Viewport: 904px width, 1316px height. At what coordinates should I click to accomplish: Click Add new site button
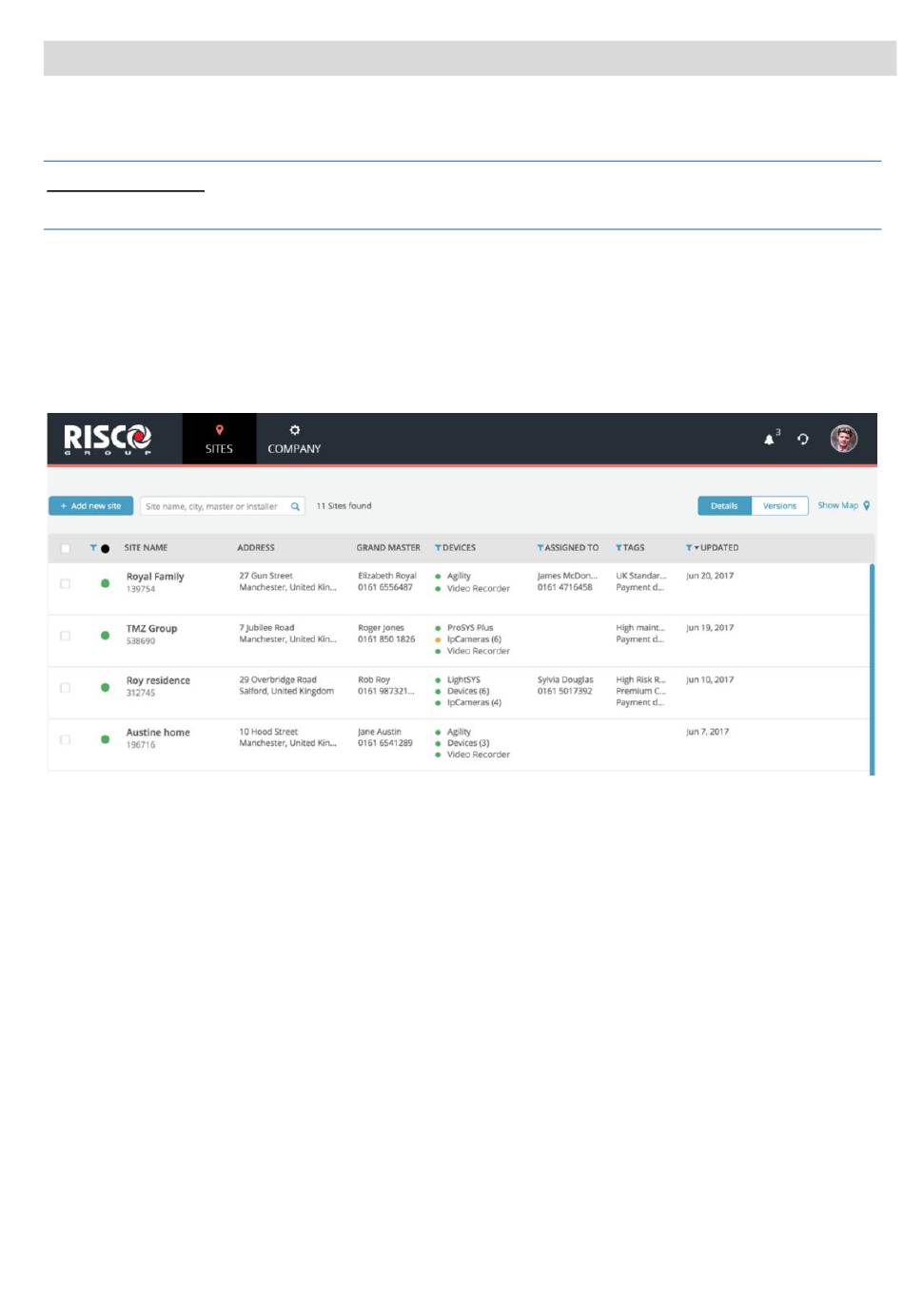click(x=91, y=506)
